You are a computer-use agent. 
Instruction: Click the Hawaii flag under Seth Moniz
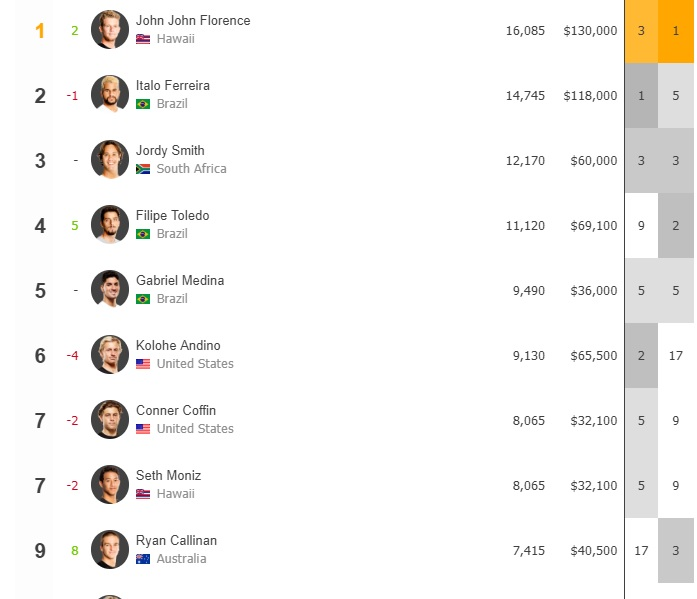(143, 494)
